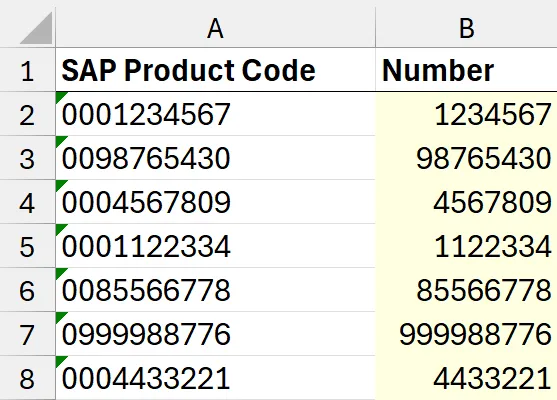Select row 7 header
This screenshot has height=400, width=557.
pyautogui.click(x=27, y=334)
